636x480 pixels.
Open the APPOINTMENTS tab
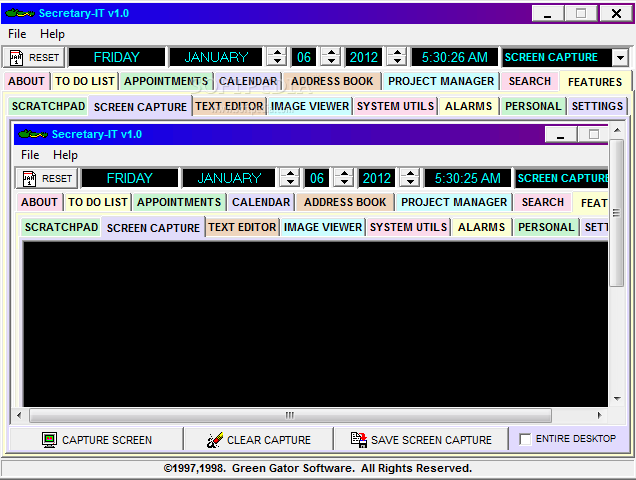click(166, 81)
